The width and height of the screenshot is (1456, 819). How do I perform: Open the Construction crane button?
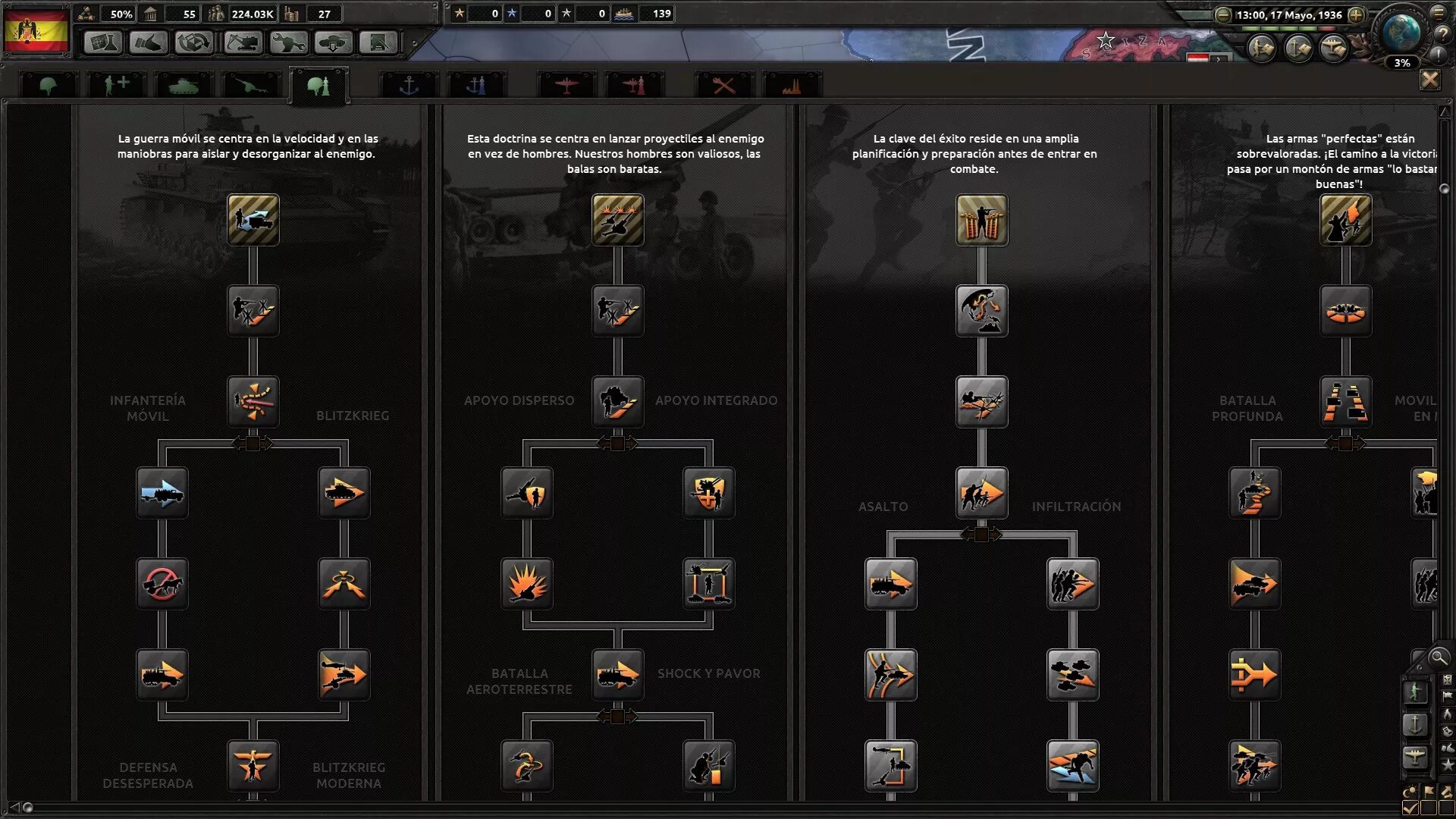tap(243, 42)
